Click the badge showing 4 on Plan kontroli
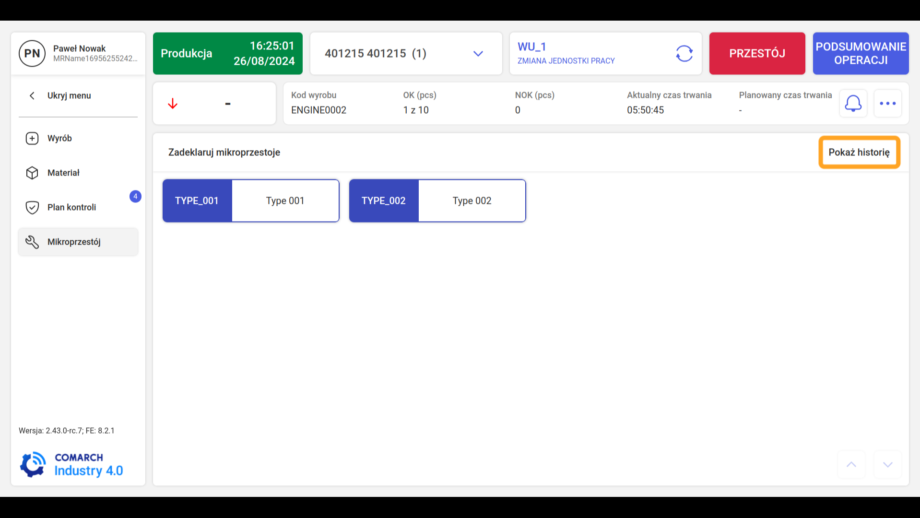Screen dimensions: 920x518 click(135, 196)
